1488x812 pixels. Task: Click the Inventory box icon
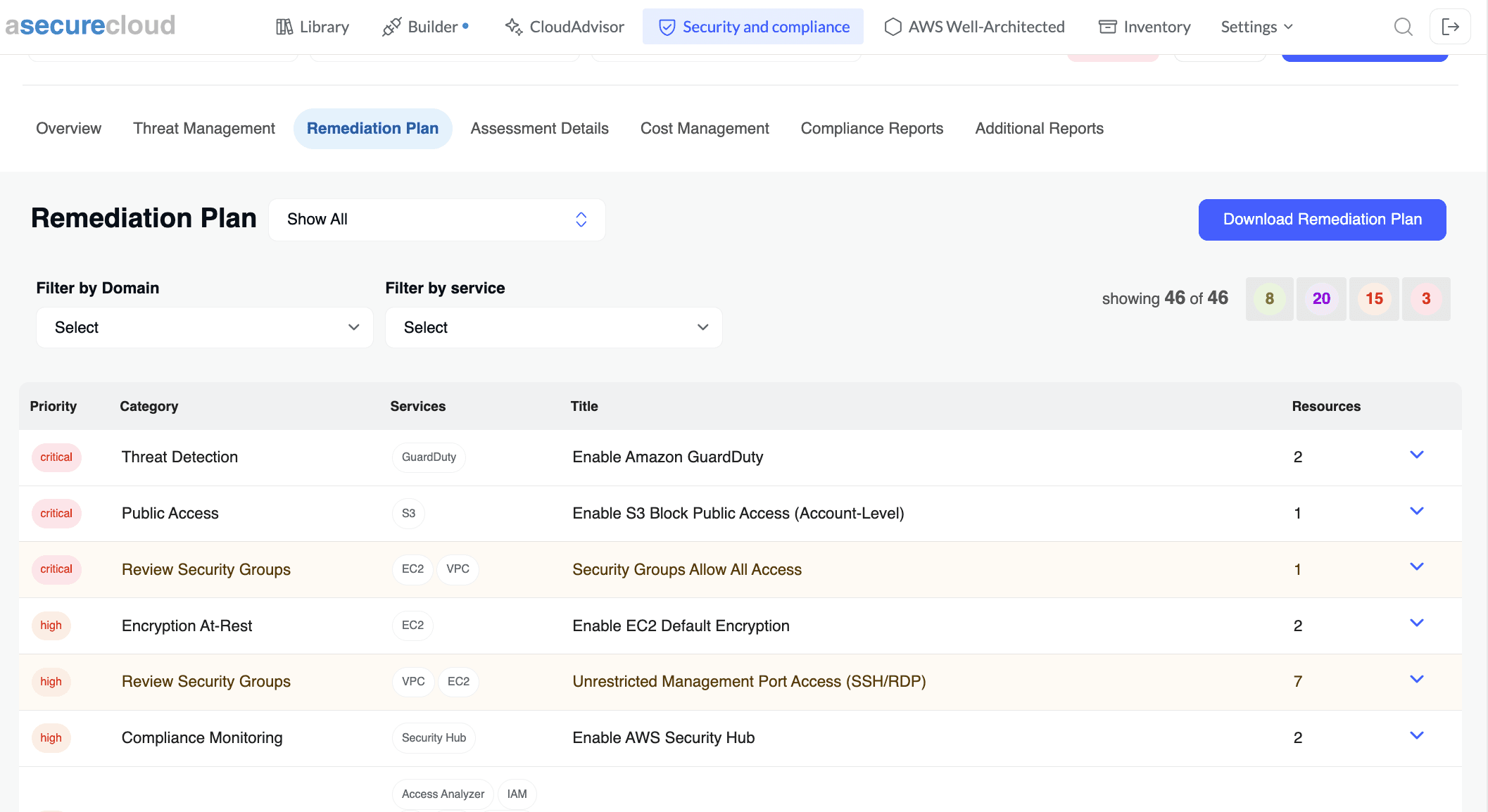[1108, 27]
